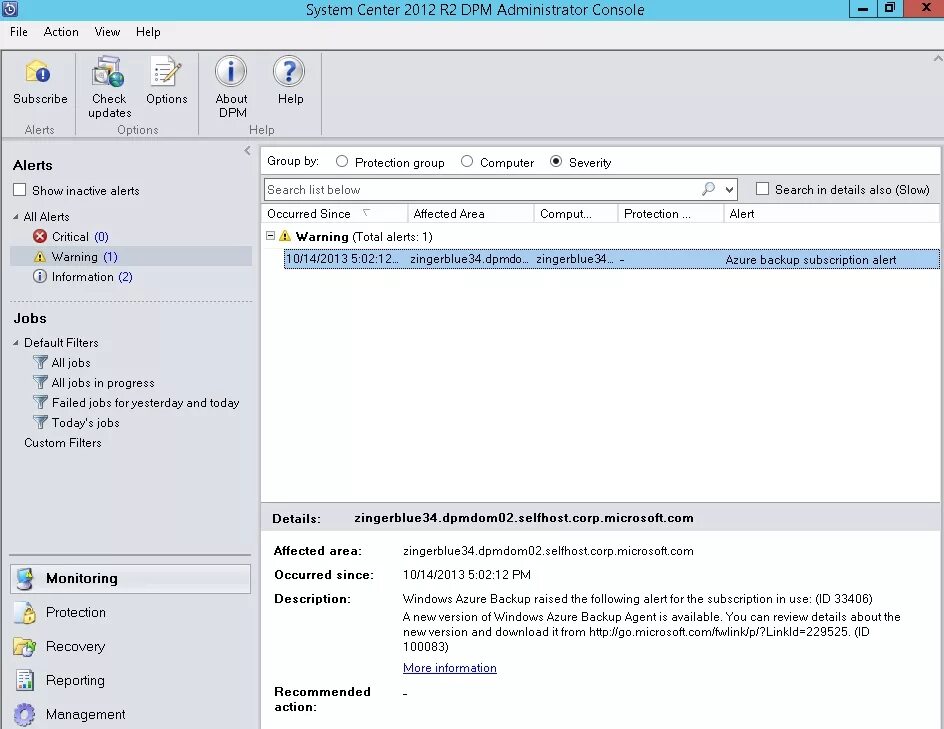Select the Monitoring workspace button
This screenshot has height=729, width=944.
[131, 579]
